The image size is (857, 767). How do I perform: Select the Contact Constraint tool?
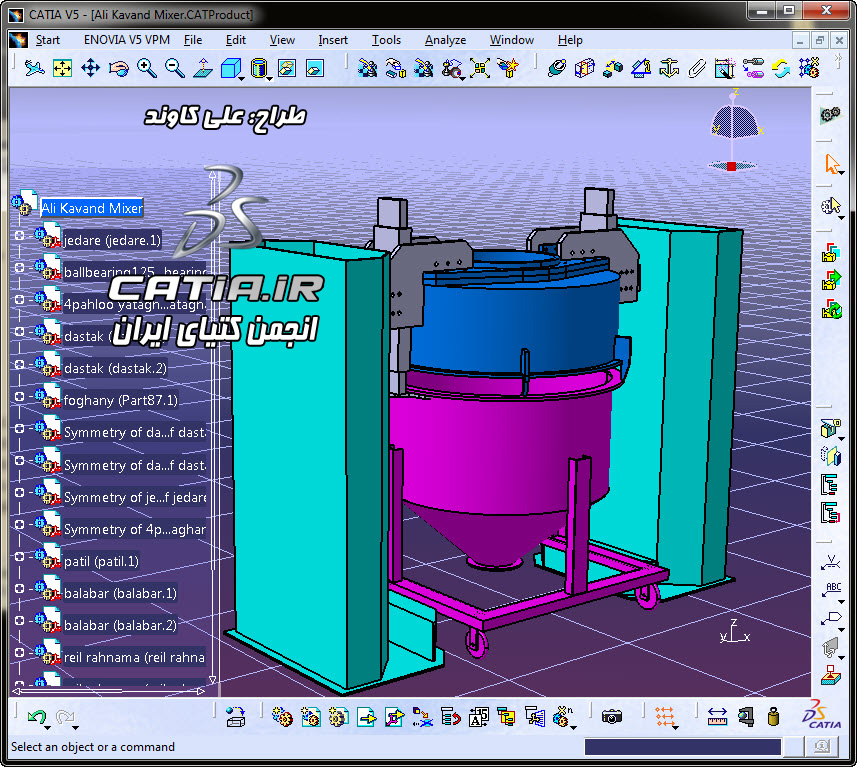[584, 68]
